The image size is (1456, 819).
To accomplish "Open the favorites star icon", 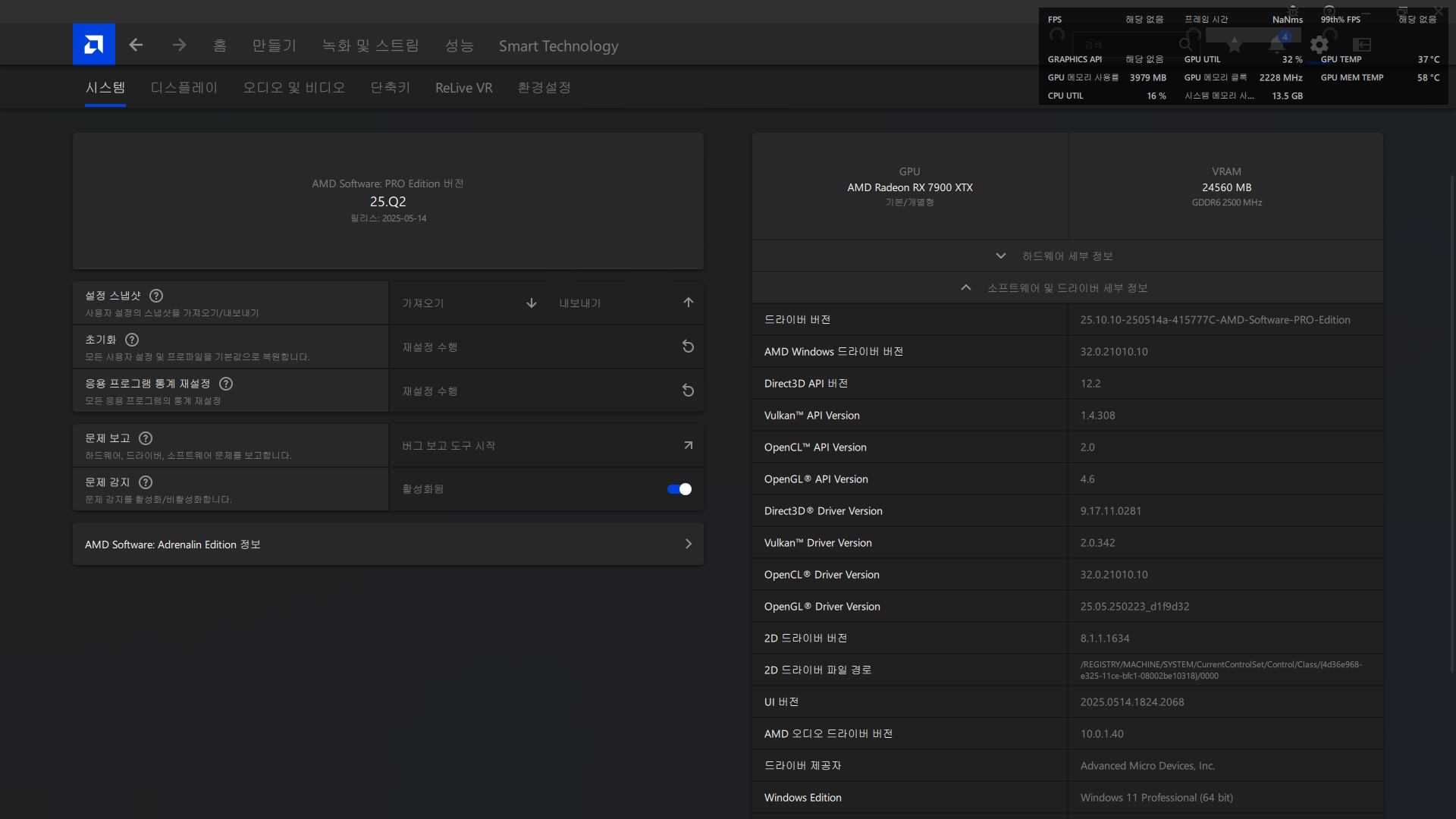I will [x=1235, y=45].
